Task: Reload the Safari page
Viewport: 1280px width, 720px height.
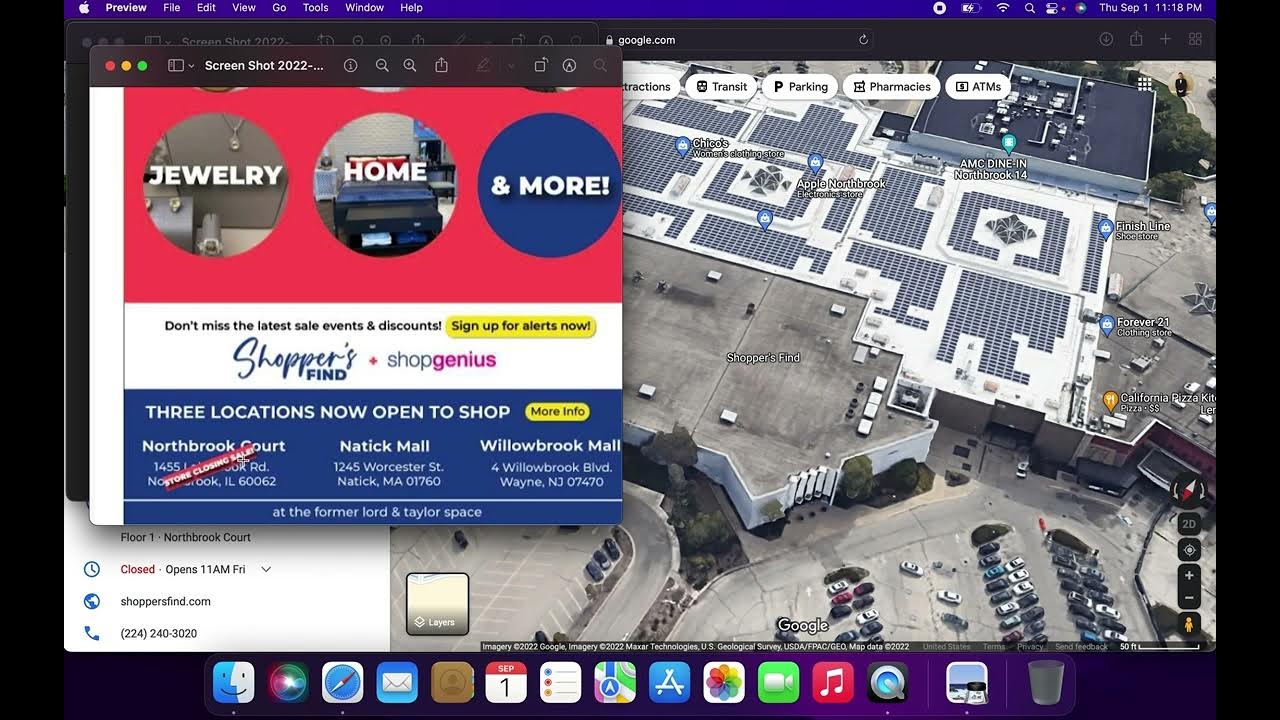Action: 863,40
